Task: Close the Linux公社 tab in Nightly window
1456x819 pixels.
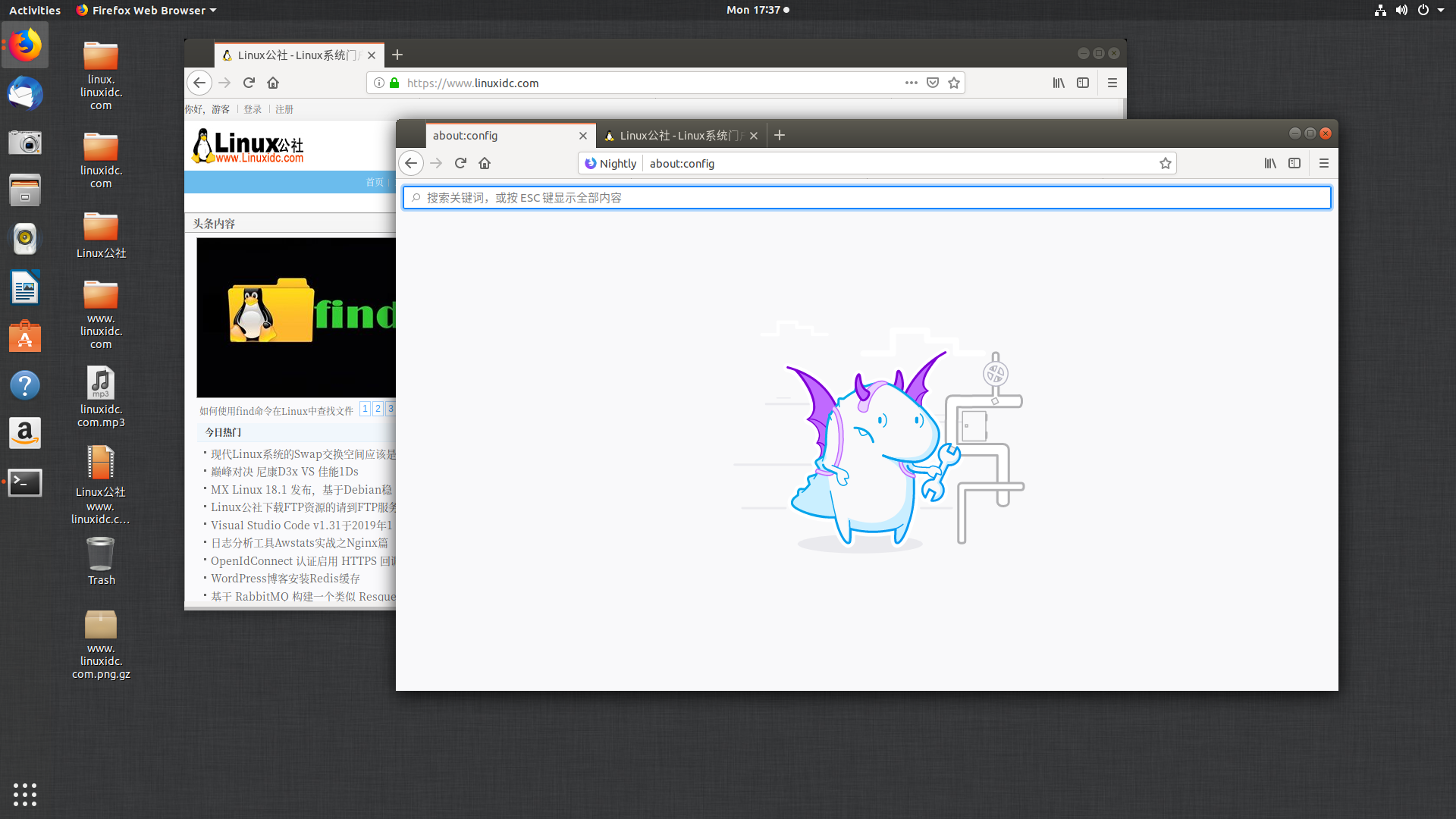Action: (754, 136)
